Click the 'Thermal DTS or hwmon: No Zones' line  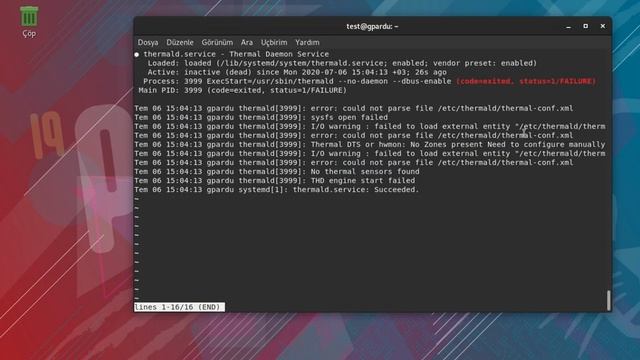click(370, 144)
